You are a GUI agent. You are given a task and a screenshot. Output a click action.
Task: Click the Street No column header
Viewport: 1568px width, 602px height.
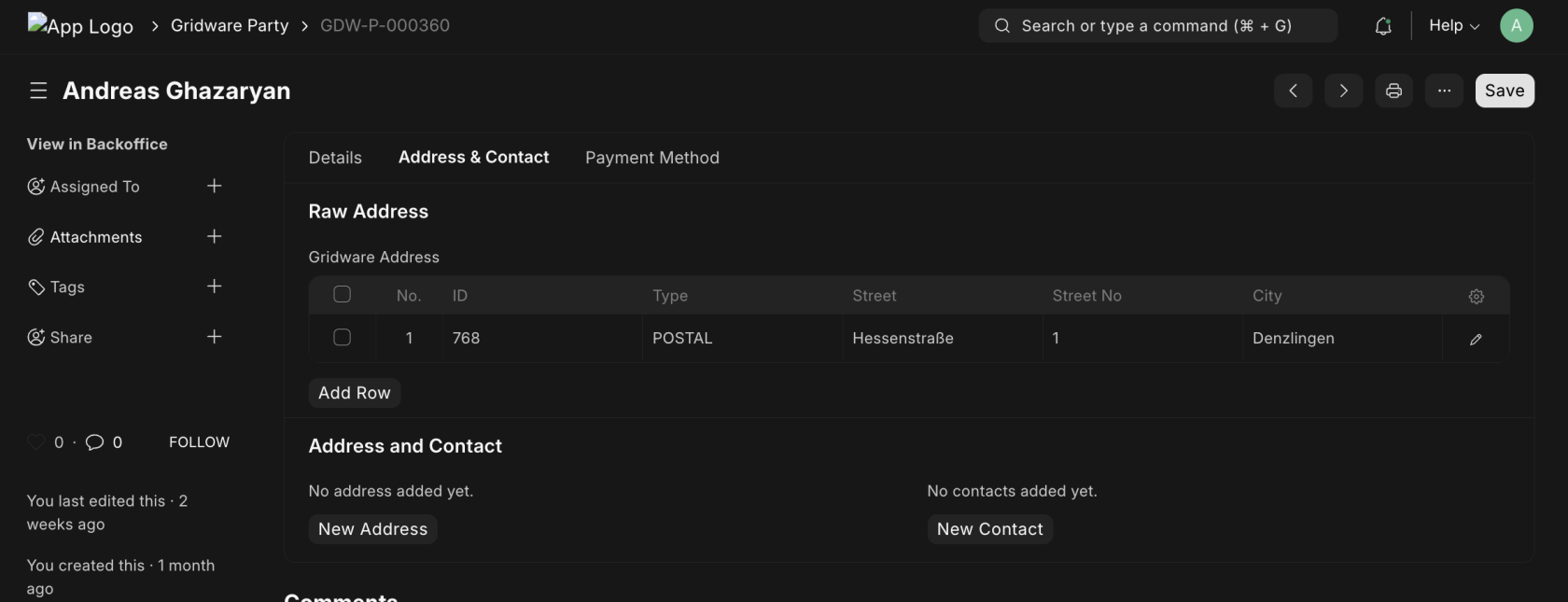(1087, 296)
